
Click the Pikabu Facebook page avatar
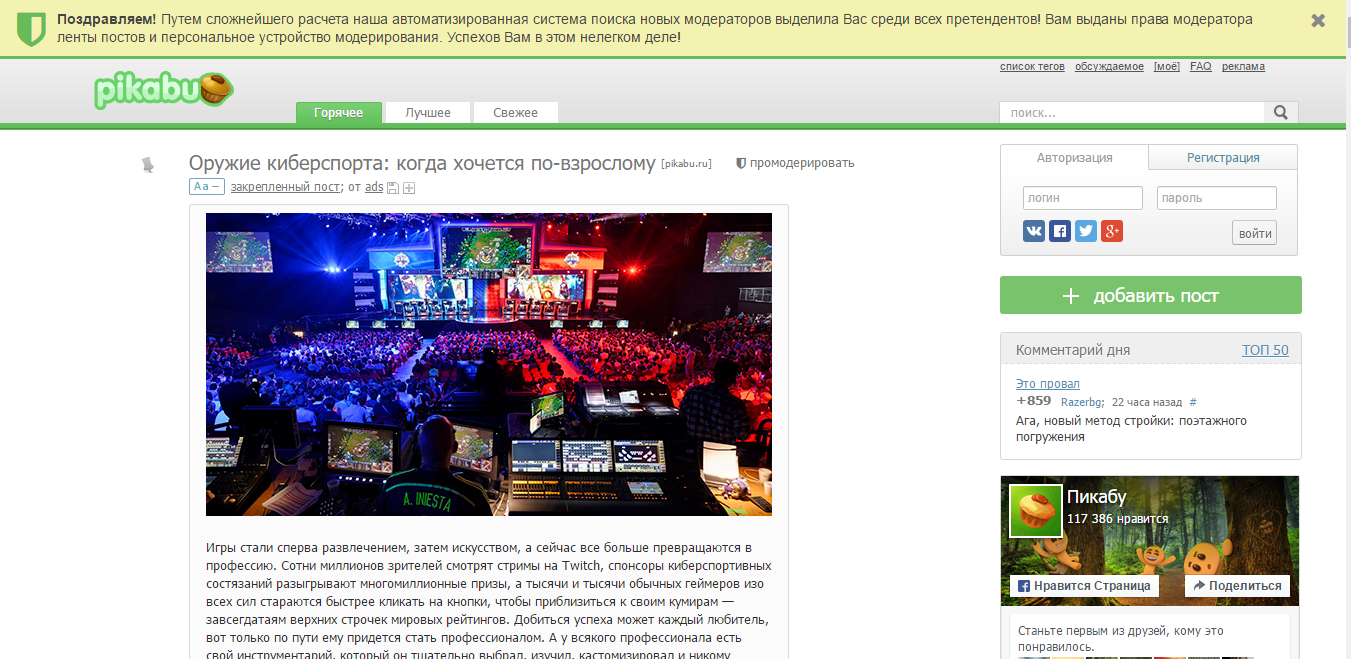(1035, 511)
